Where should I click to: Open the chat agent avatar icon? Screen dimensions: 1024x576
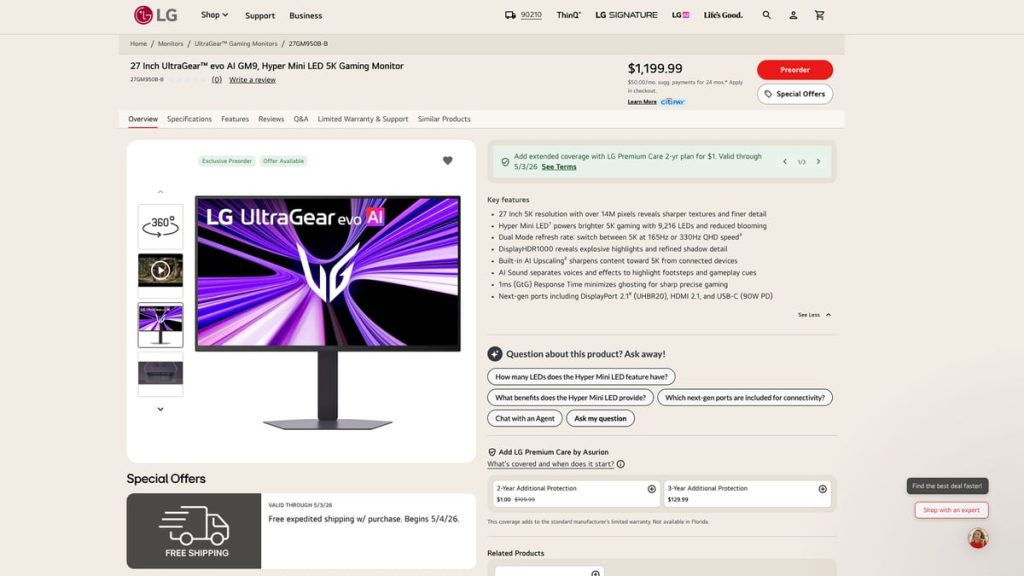point(978,538)
